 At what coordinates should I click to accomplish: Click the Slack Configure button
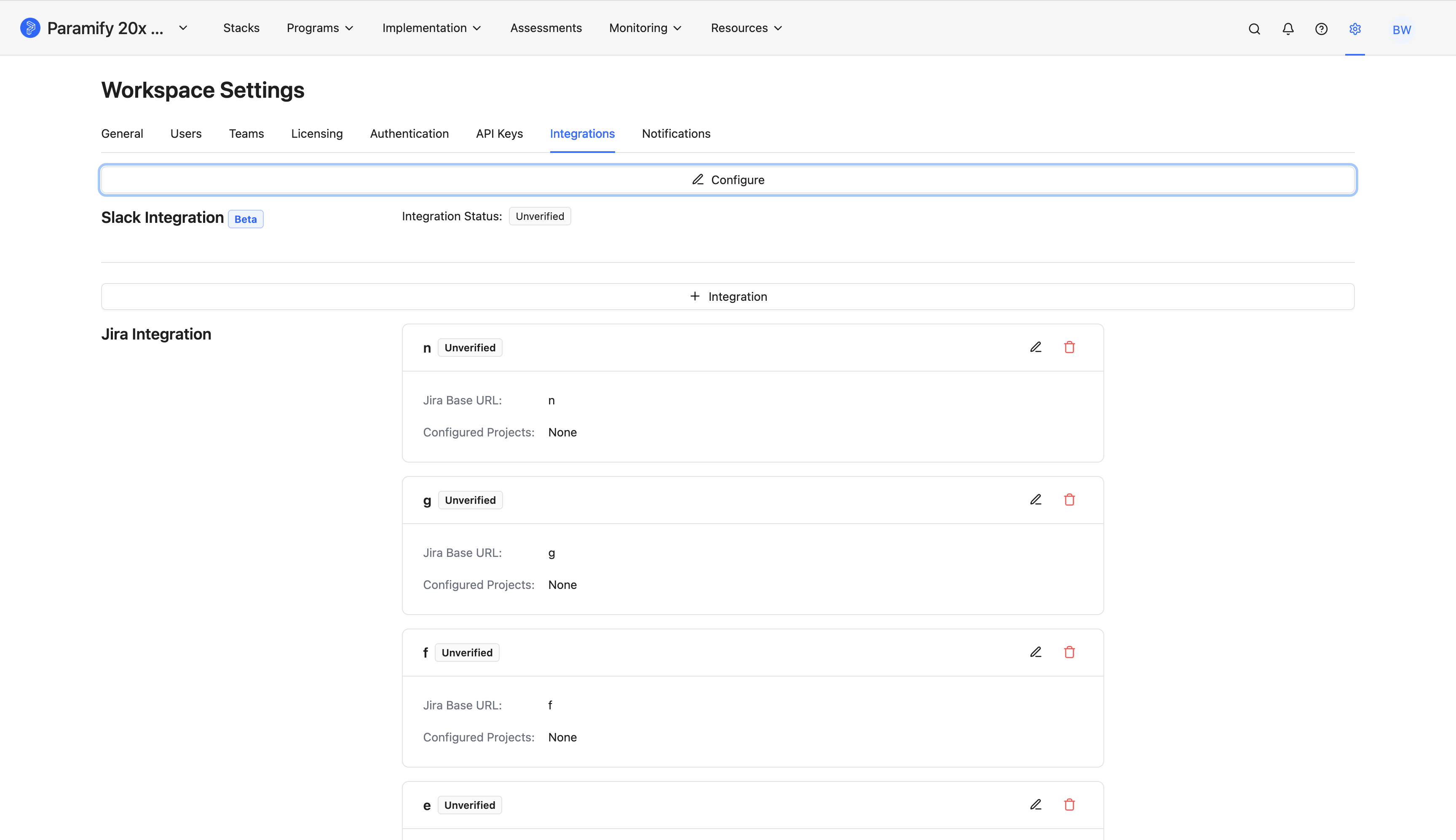click(728, 180)
